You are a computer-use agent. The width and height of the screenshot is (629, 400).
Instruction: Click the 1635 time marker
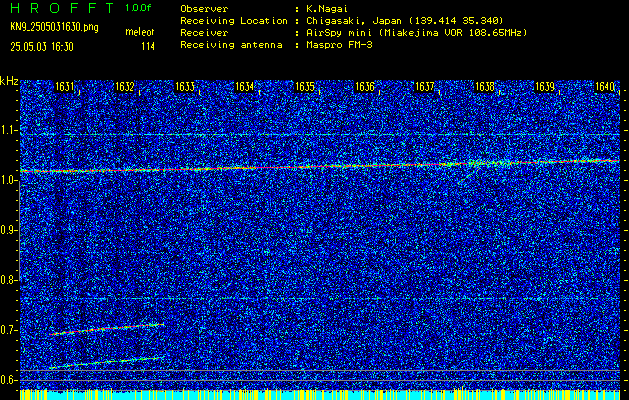(x=304, y=87)
